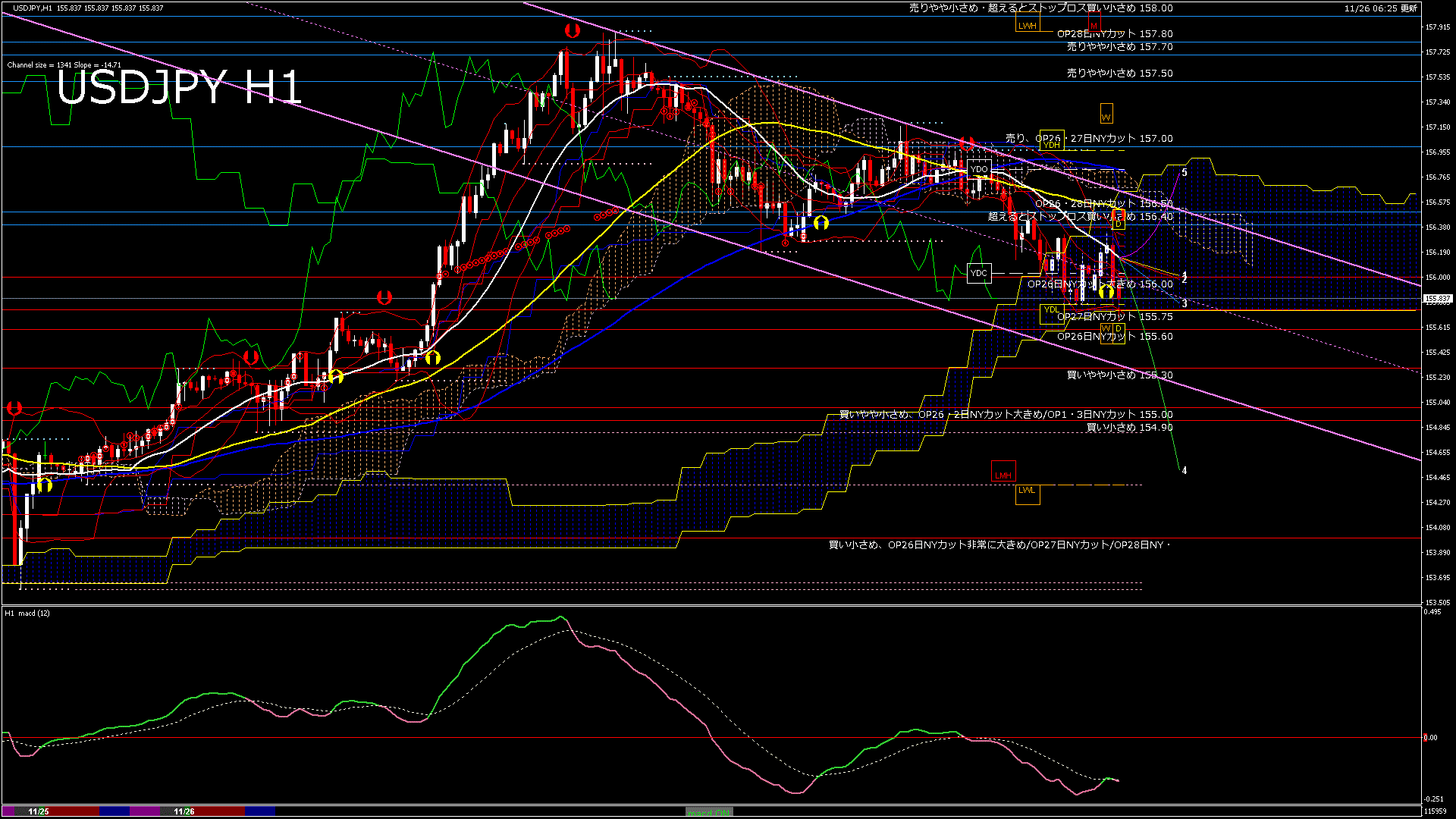Viewport: 1456px width, 819px height.
Task: Select the YDO yesterday-open marker
Action: point(979,169)
